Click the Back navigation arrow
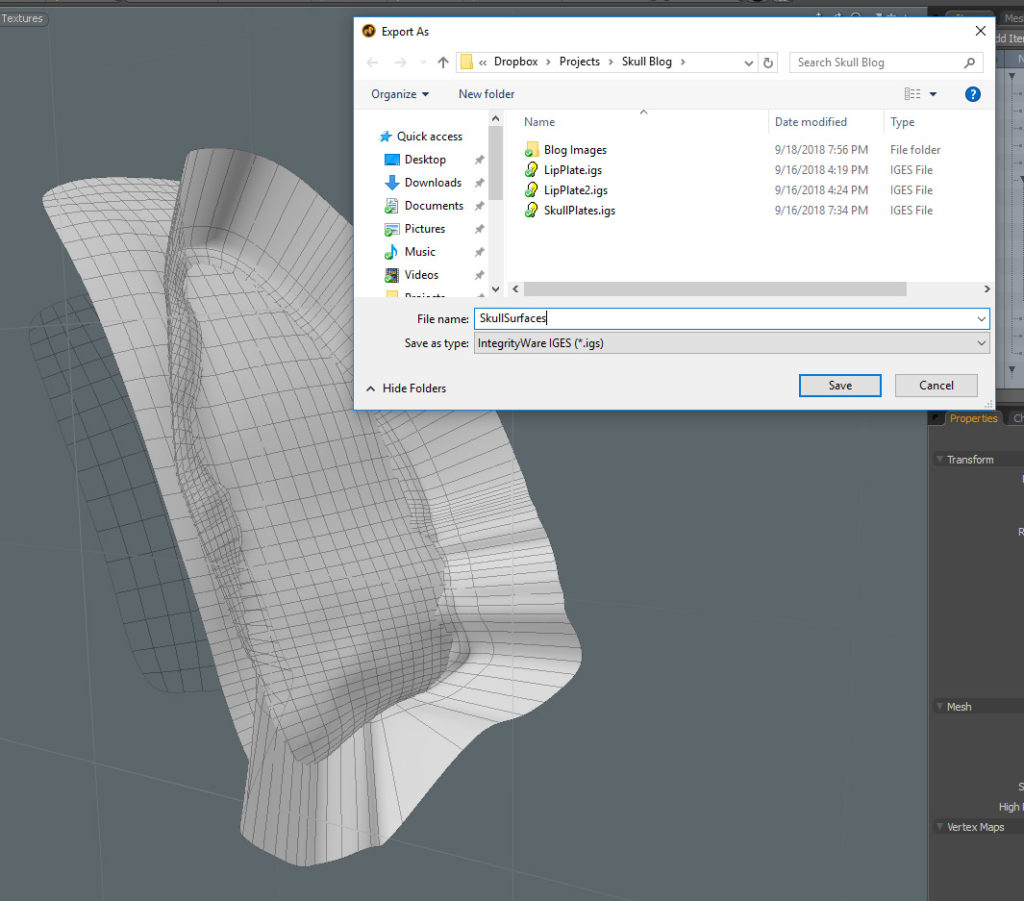 click(372, 62)
